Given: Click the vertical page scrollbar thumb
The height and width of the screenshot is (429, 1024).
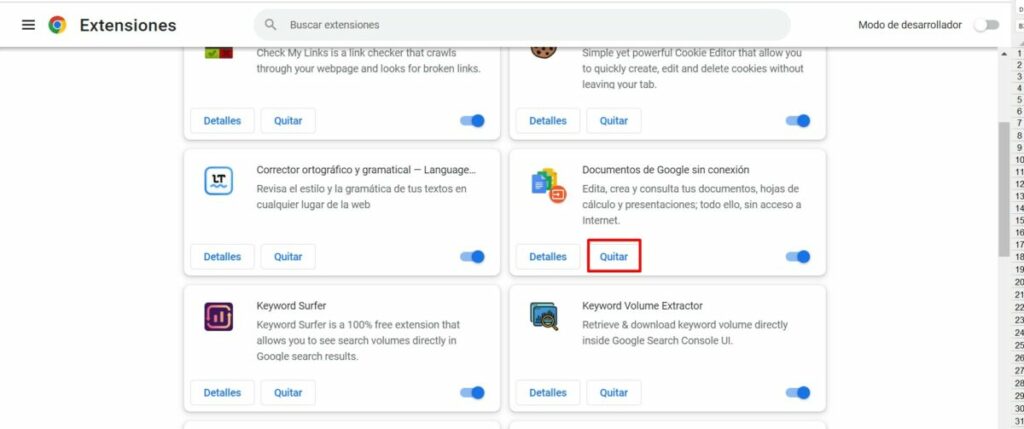Looking at the screenshot, I should coord(1004,189).
